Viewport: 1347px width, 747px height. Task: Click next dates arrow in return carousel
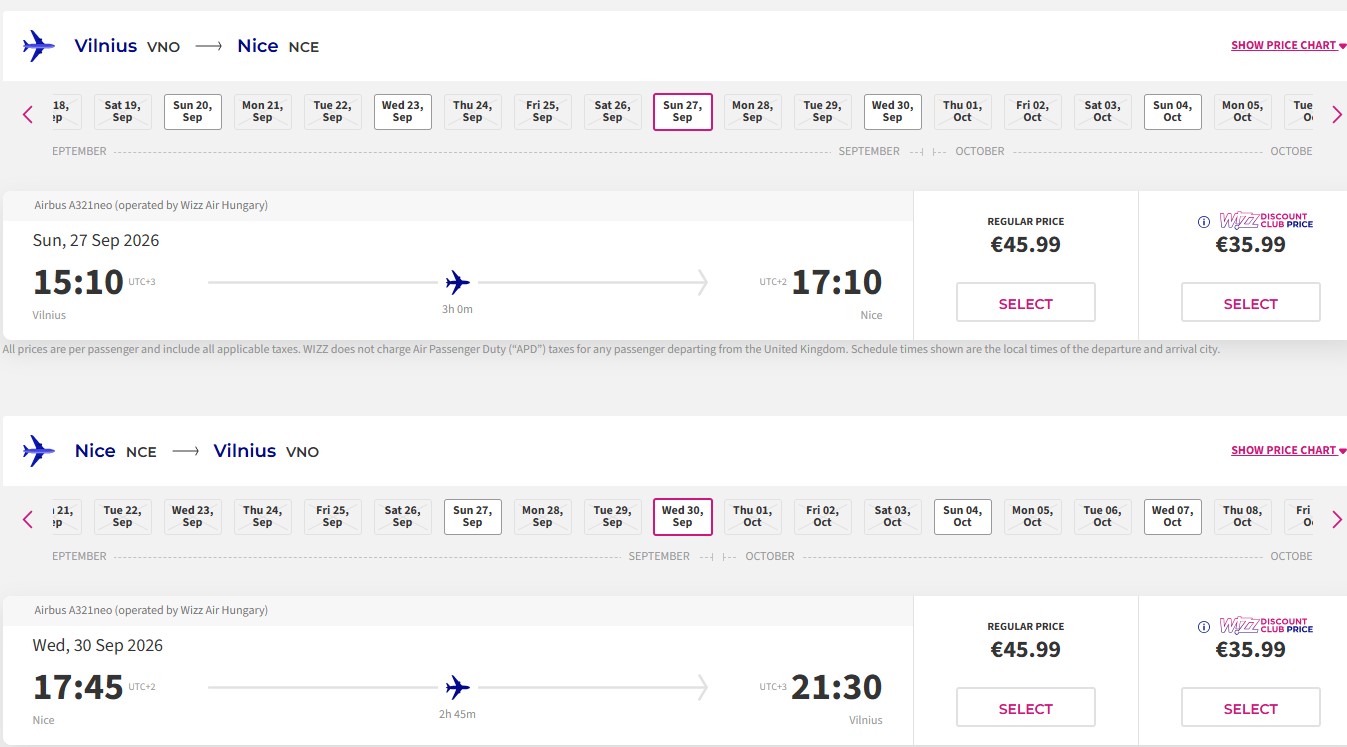(x=1337, y=519)
